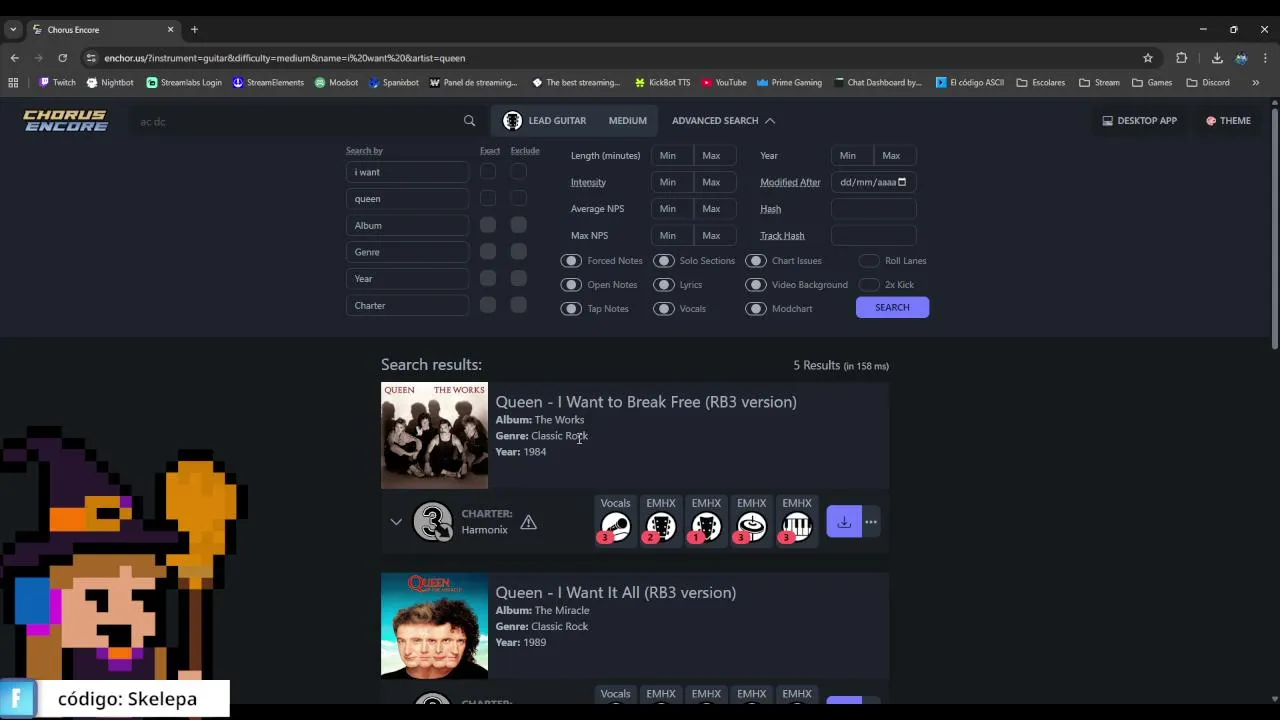This screenshot has height=720, width=1280.
Task: Click the Hash input field
Action: [873, 210]
